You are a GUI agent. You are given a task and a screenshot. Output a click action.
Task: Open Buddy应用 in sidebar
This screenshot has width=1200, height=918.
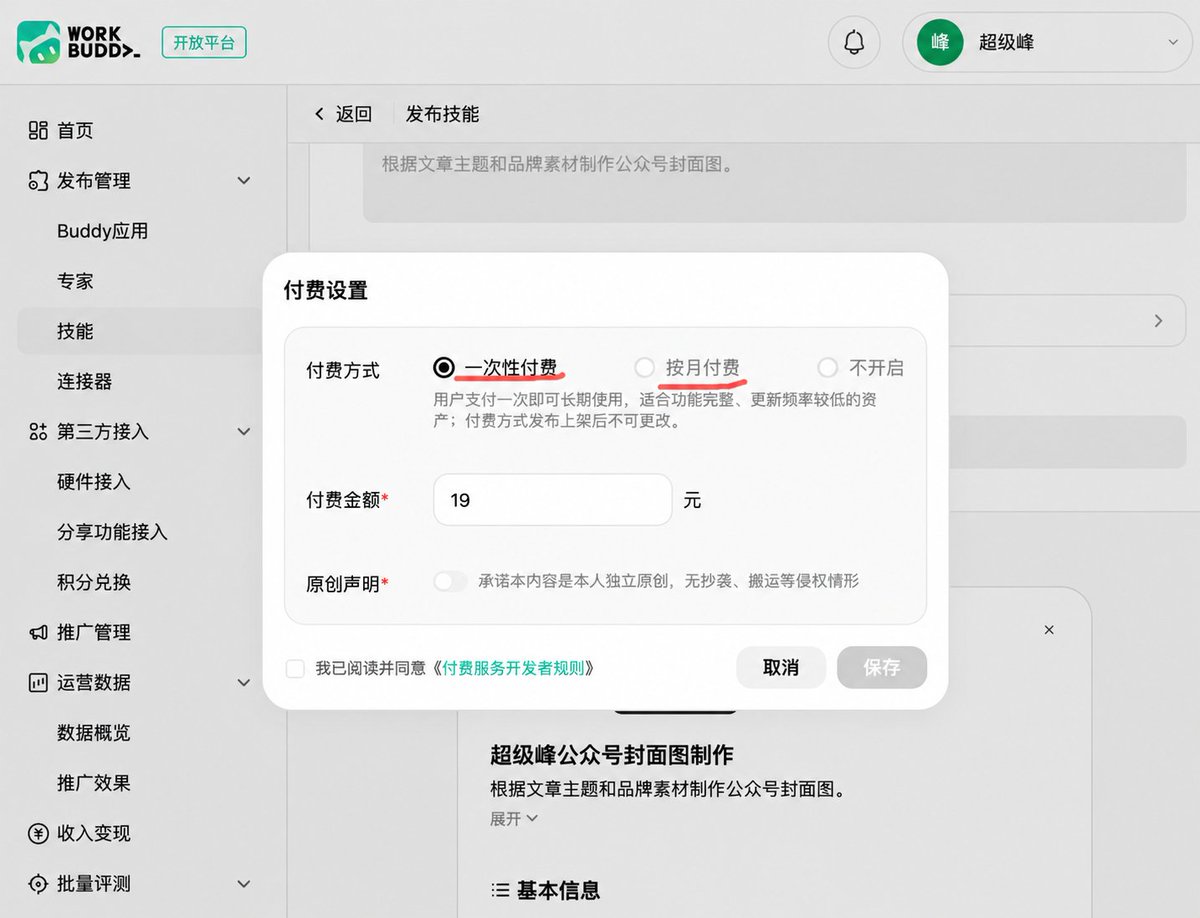[103, 231]
